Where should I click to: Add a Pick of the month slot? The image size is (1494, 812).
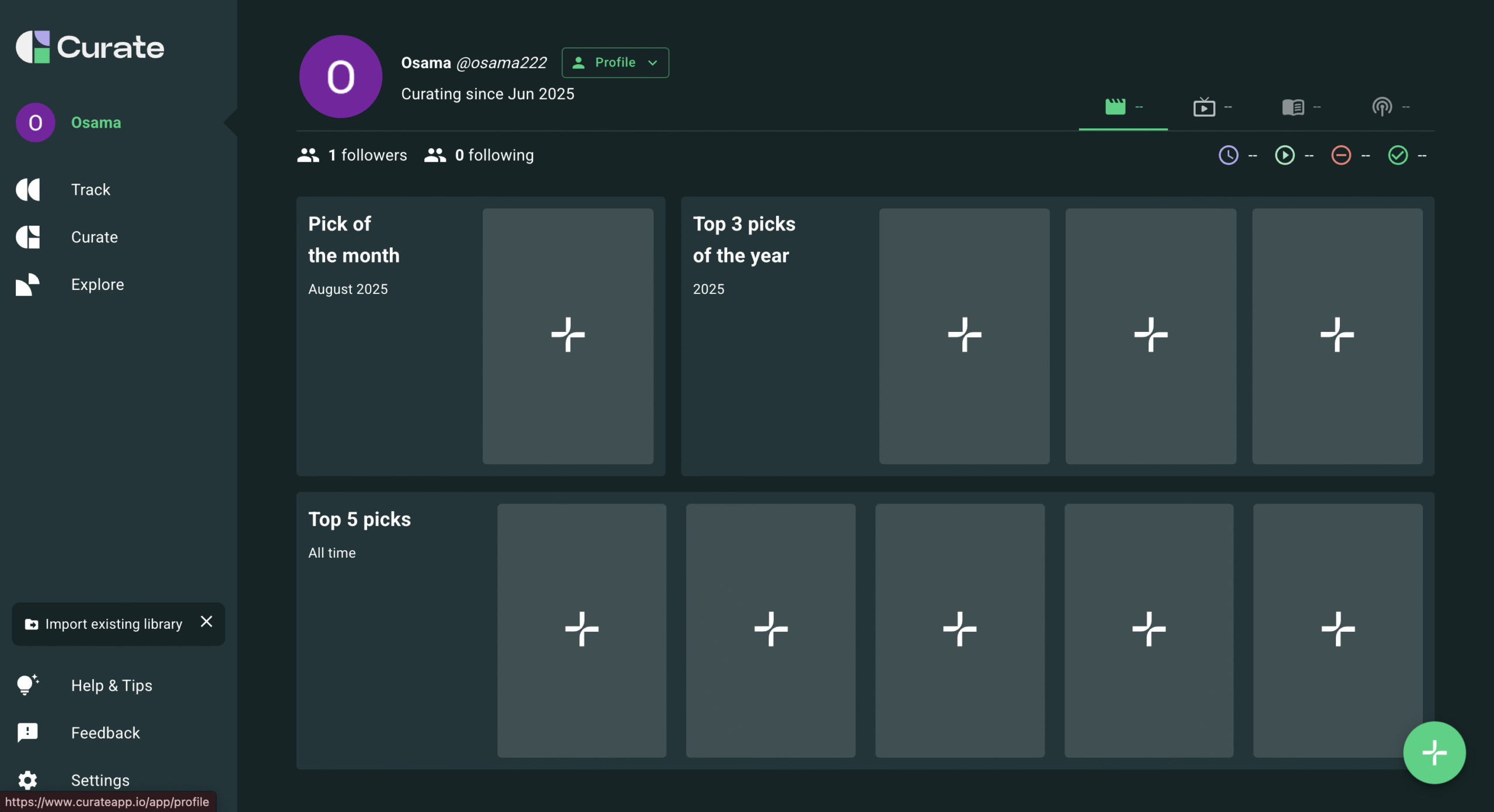[567, 336]
